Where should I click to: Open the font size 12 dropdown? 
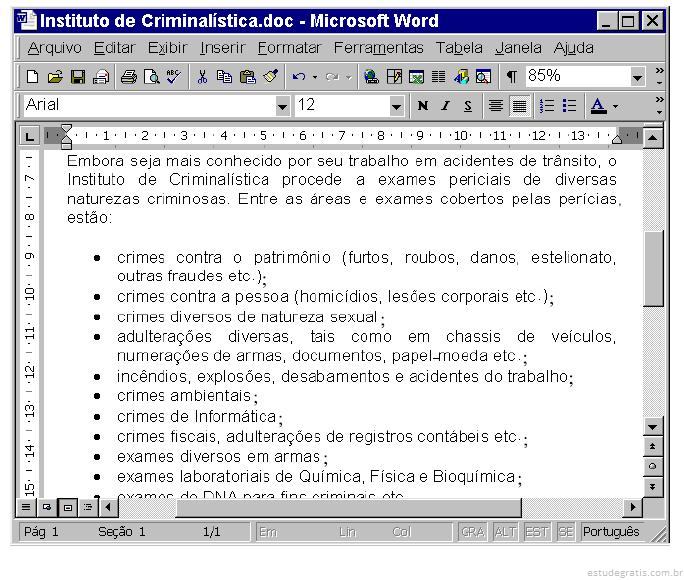point(397,106)
